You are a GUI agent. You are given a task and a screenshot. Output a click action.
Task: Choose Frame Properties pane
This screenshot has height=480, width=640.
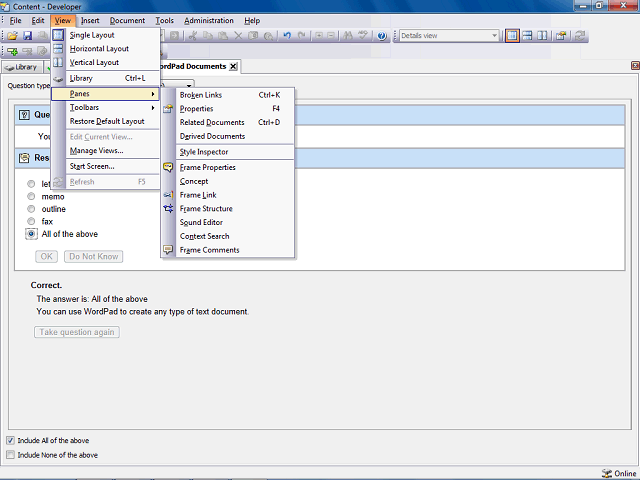point(228,167)
